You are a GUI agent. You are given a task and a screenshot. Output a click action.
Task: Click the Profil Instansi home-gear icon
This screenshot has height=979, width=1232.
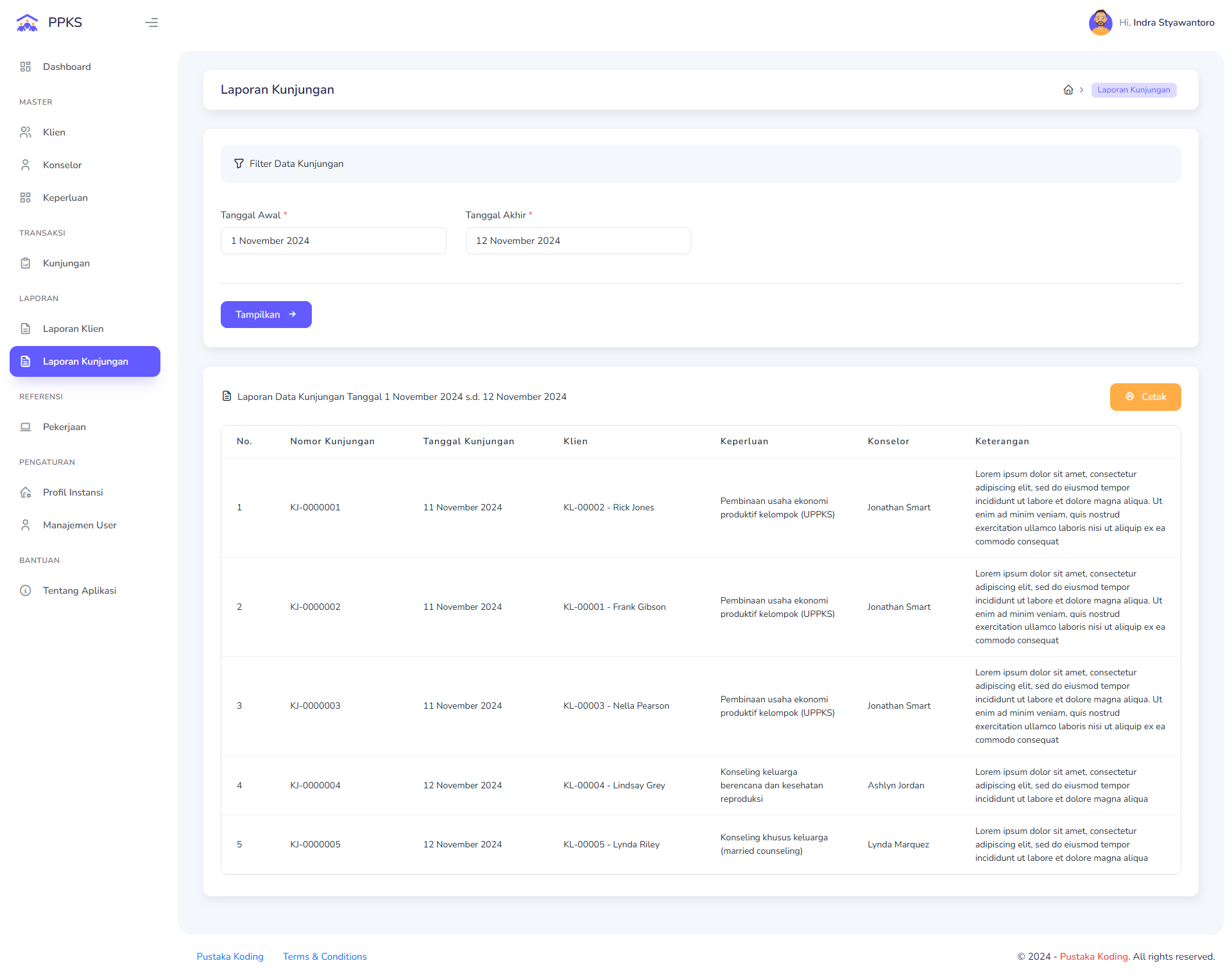(26, 492)
